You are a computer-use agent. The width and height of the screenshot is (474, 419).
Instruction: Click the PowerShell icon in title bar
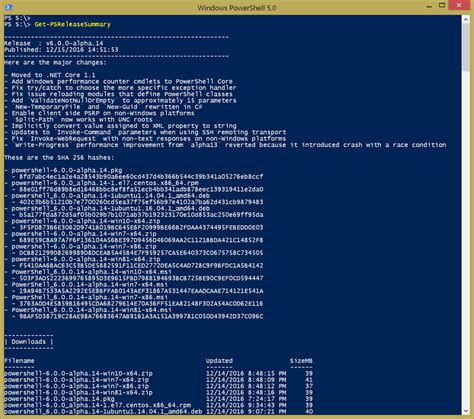pos(8,7)
